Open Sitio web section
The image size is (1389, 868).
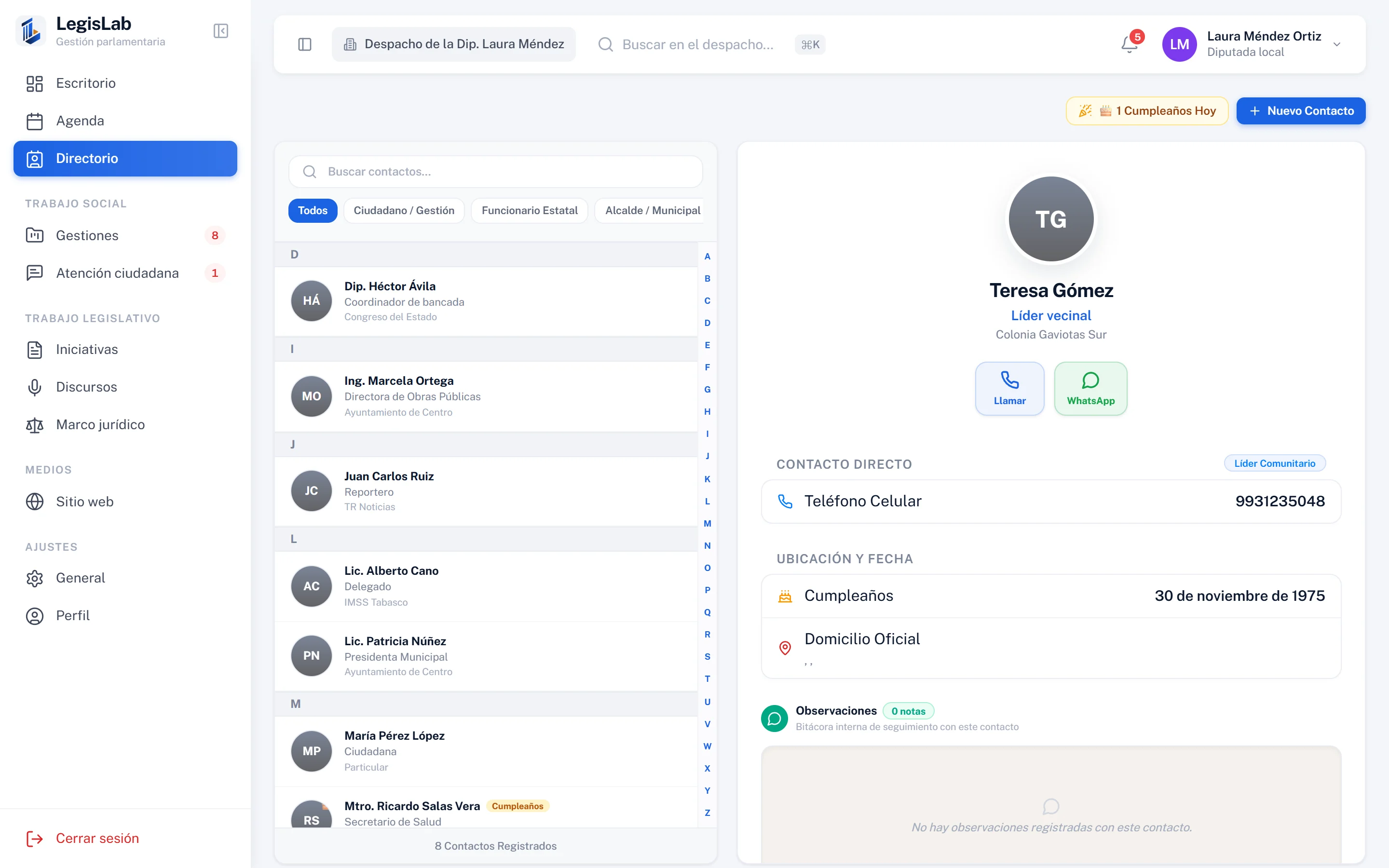pos(125,502)
